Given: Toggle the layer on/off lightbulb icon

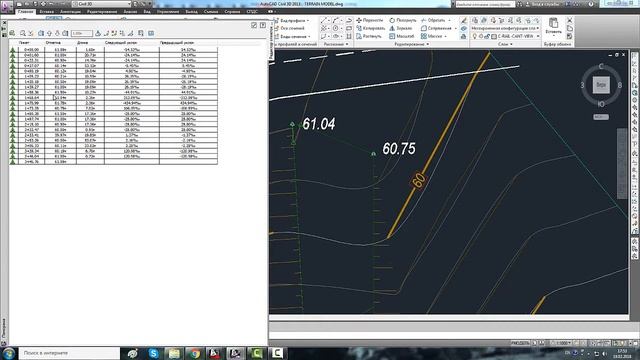Looking at the screenshot, I should click(x=474, y=36).
